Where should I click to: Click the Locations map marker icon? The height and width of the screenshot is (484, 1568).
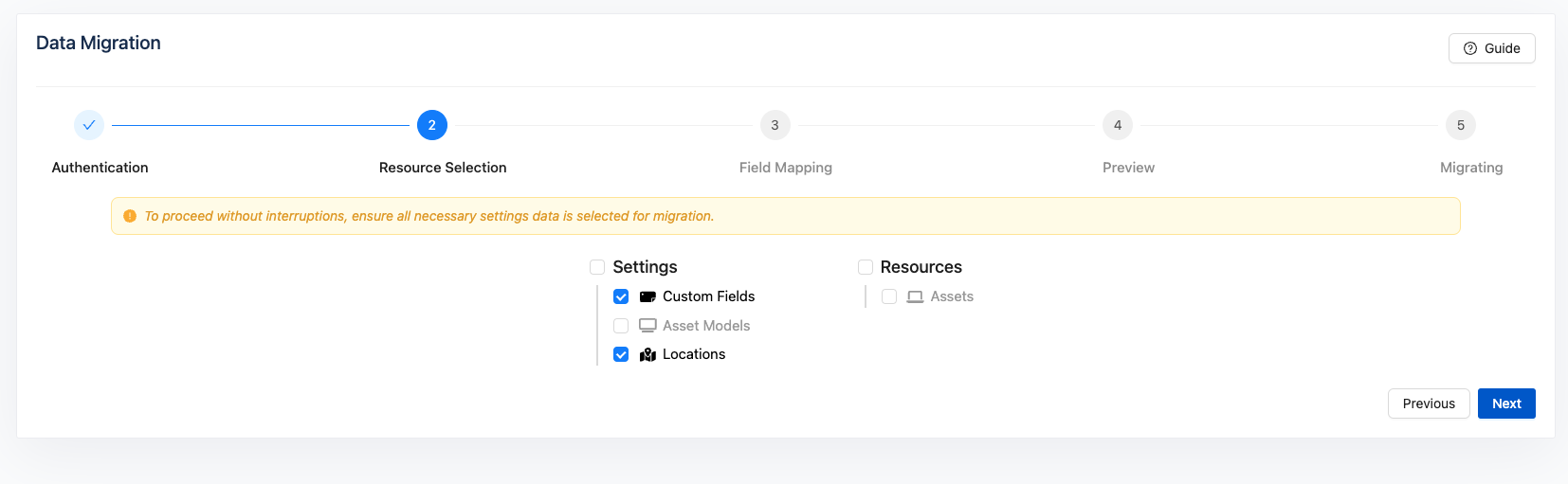647,354
